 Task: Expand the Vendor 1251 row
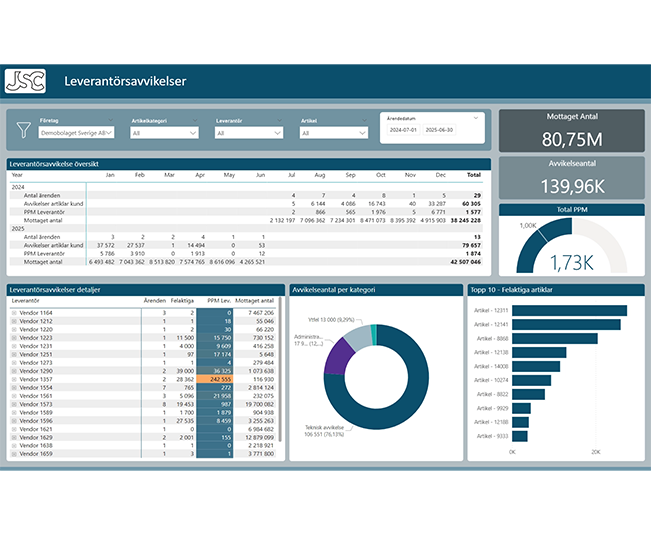[14, 354]
